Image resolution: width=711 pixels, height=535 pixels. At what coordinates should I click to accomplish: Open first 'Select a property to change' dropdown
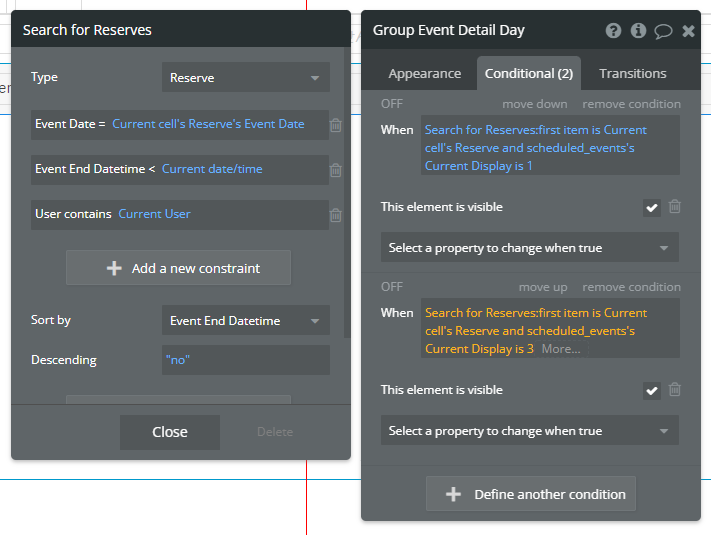(529, 248)
